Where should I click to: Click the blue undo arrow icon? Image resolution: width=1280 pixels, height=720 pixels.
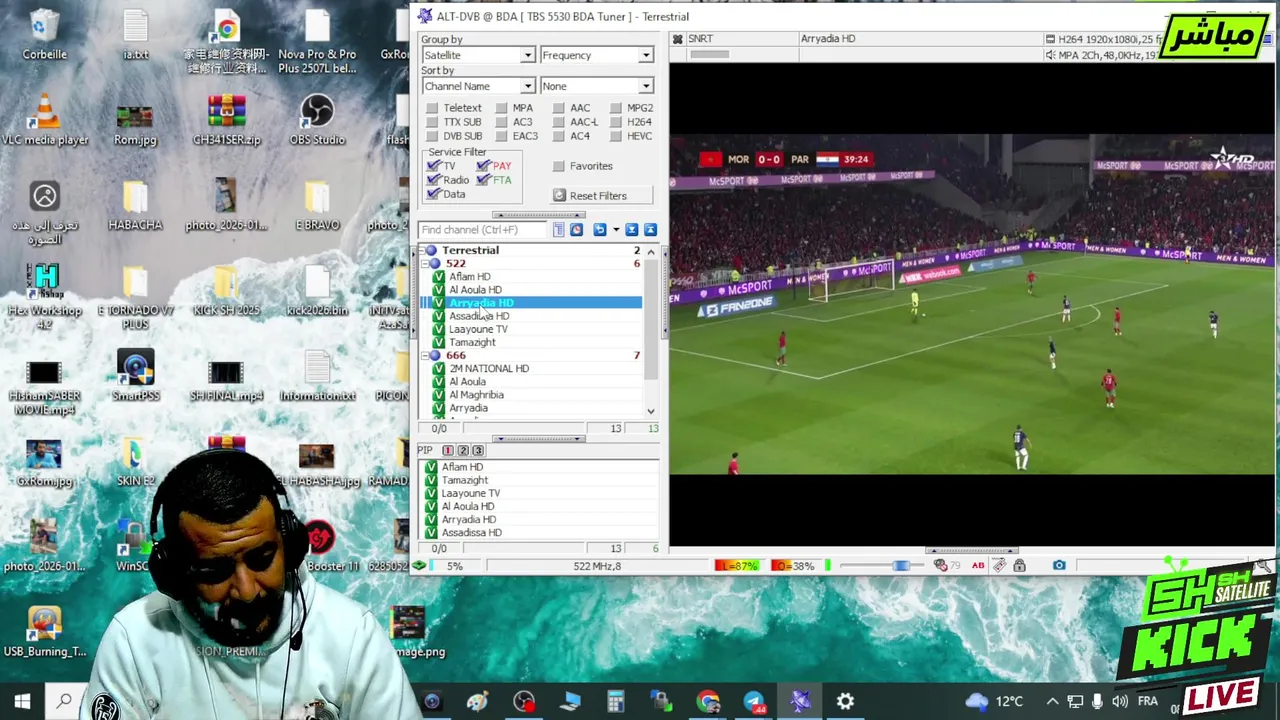[599, 230]
